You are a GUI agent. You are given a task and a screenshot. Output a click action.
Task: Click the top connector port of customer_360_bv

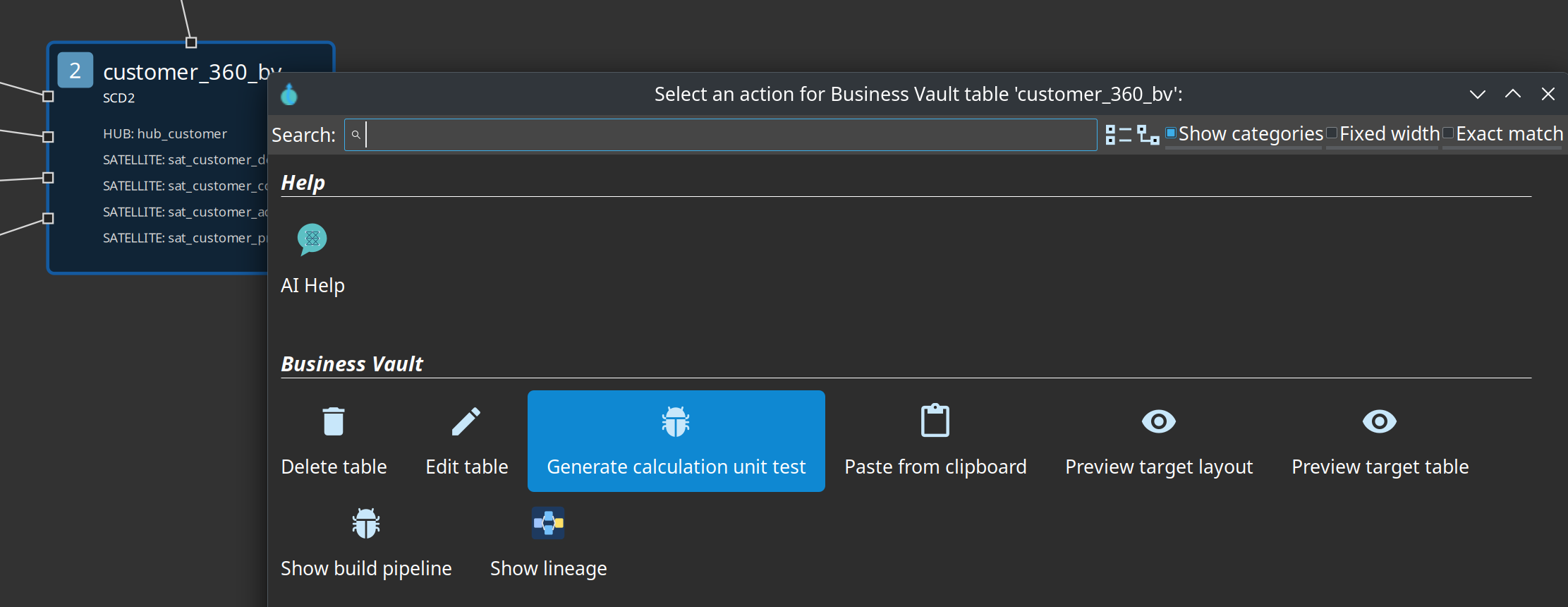[191, 42]
